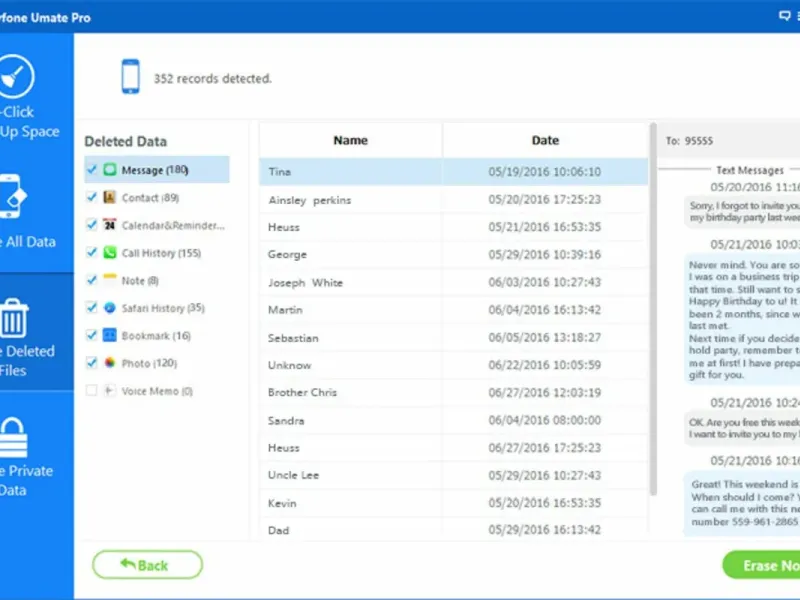The height and width of the screenshot is (600, 800).
Task: Click the date 05/21/2016 16:53:35
Action: (x=544, y=227)
